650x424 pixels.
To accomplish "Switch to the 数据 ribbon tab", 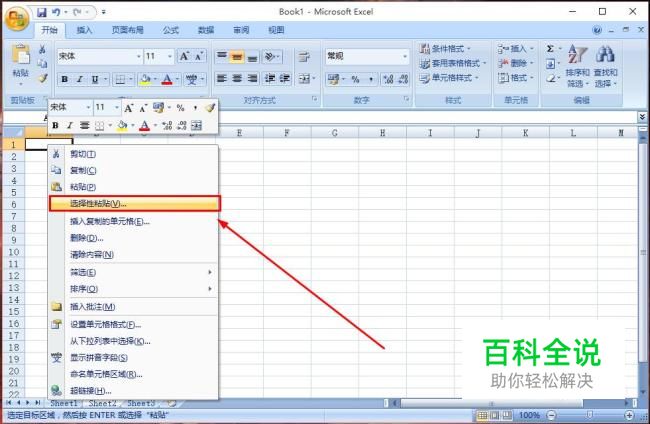I will click(206, 30).
